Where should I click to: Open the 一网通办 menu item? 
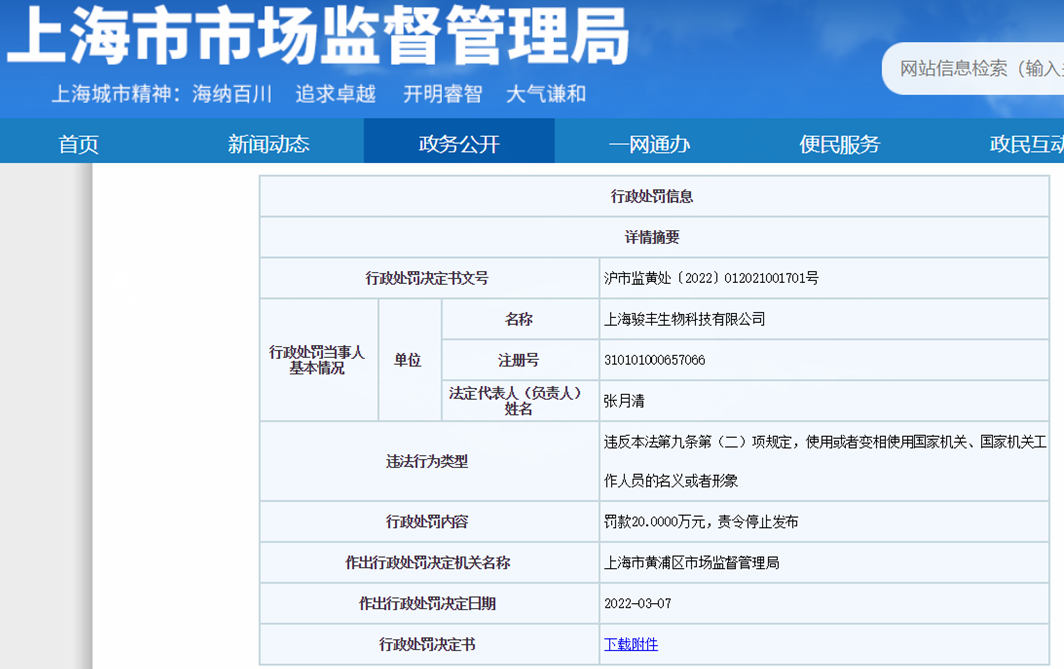[x=651, y=143]
